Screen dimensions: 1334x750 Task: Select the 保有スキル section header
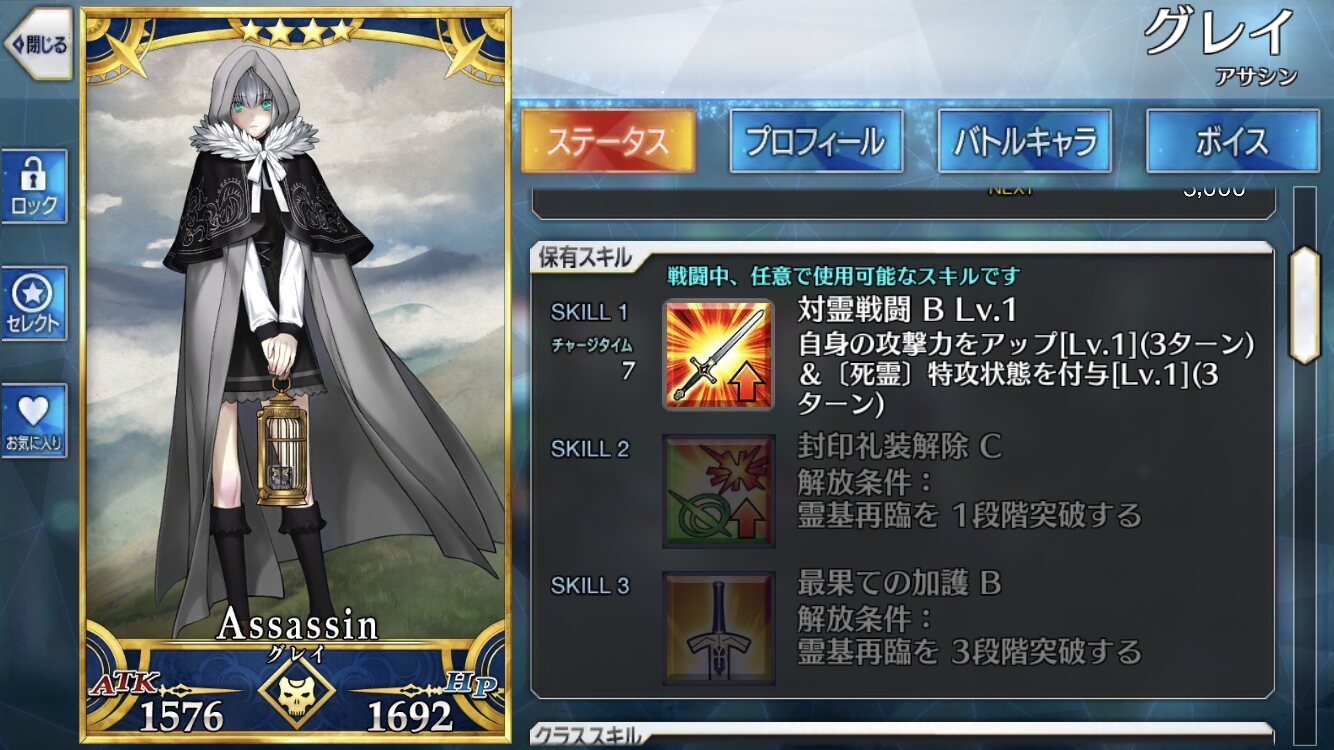(x=586, y=257)
